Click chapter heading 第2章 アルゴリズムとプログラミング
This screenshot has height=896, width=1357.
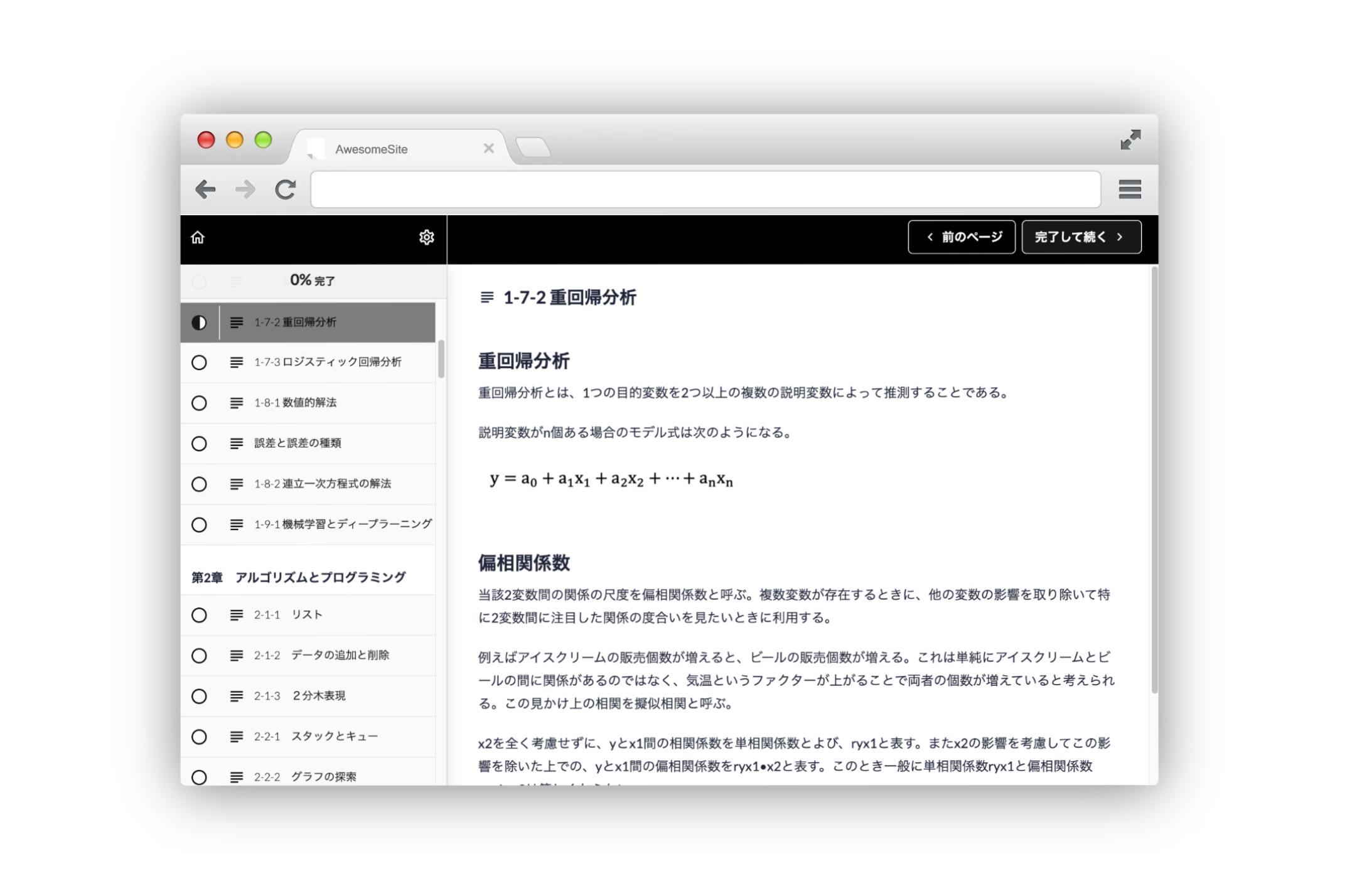point(299,577)
